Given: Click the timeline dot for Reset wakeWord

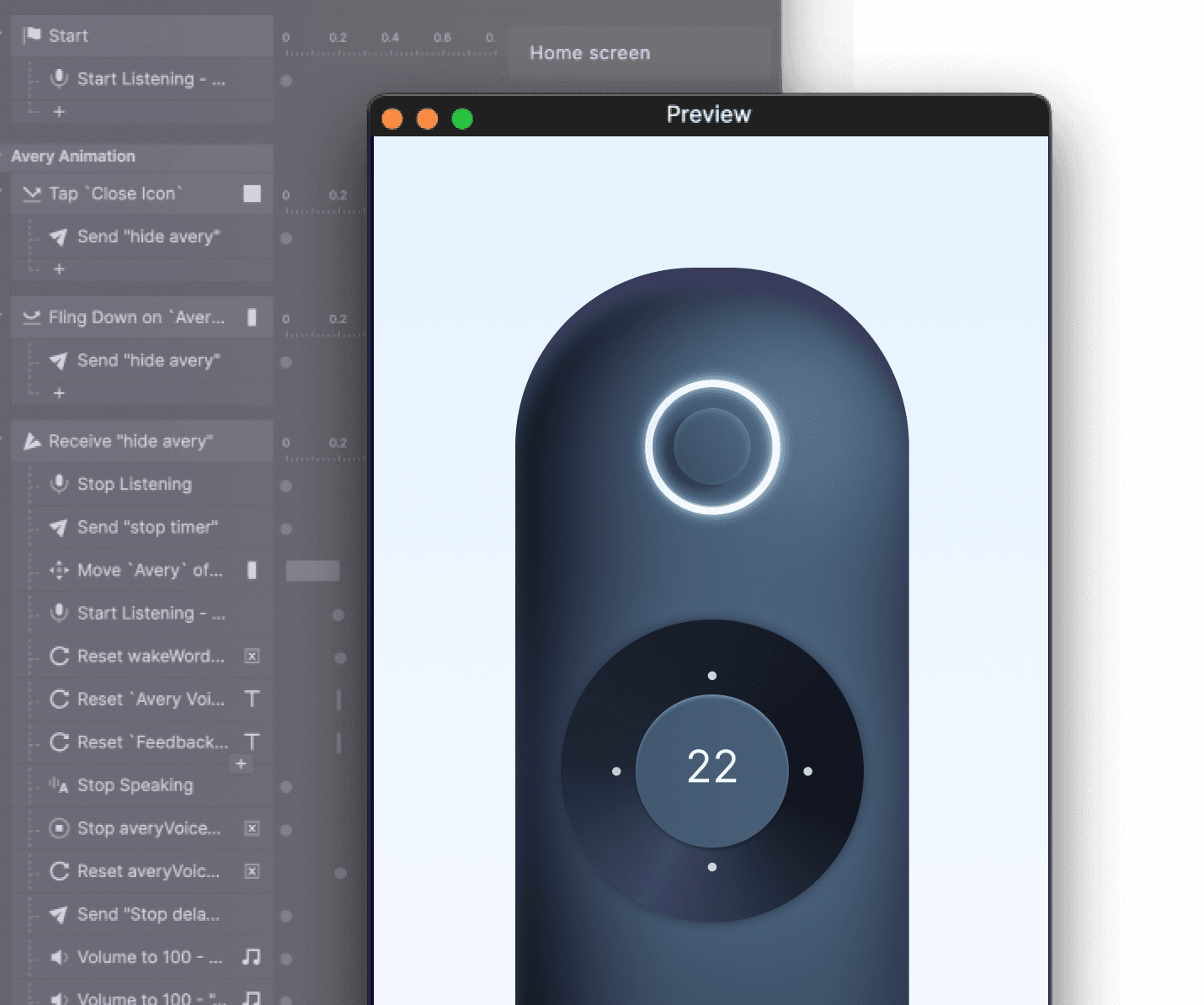Looking at the screenshot, I should point(340,657).
